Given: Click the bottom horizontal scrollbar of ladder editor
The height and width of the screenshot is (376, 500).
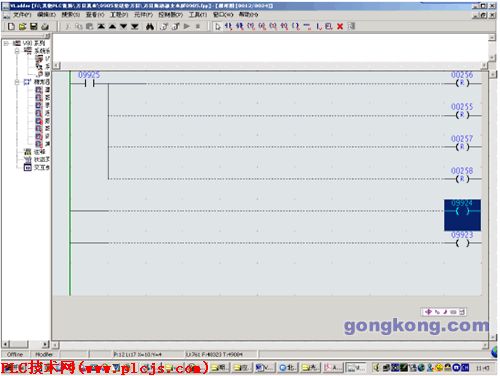Looking at the screenshot, I should coord(270,345).
